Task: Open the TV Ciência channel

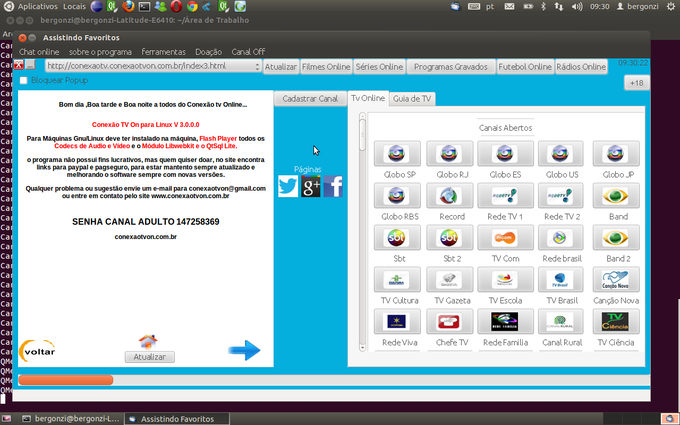Action: [616, 322]
